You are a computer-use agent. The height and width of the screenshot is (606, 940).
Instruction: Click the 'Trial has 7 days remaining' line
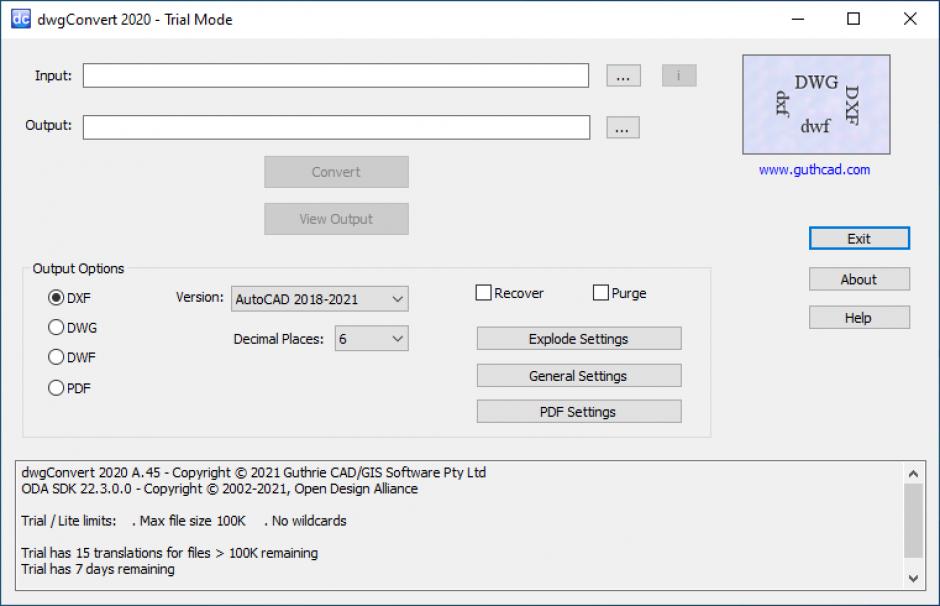[98, 569]
